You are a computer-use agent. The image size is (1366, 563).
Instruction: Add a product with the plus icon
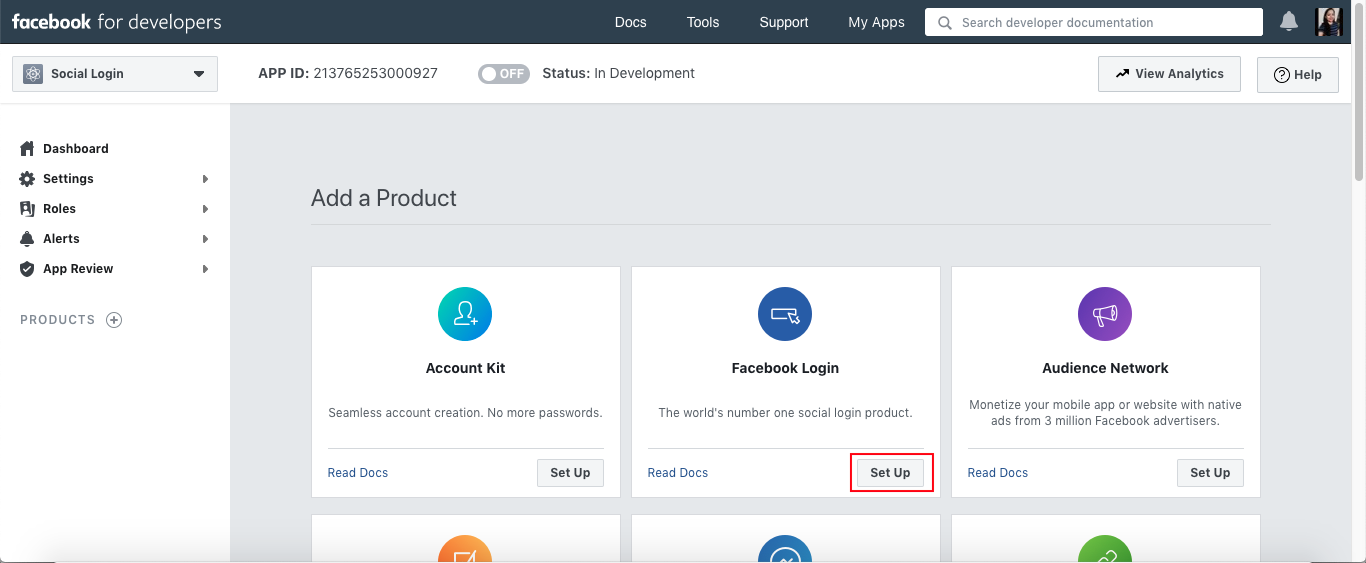(x=114, y=320)
